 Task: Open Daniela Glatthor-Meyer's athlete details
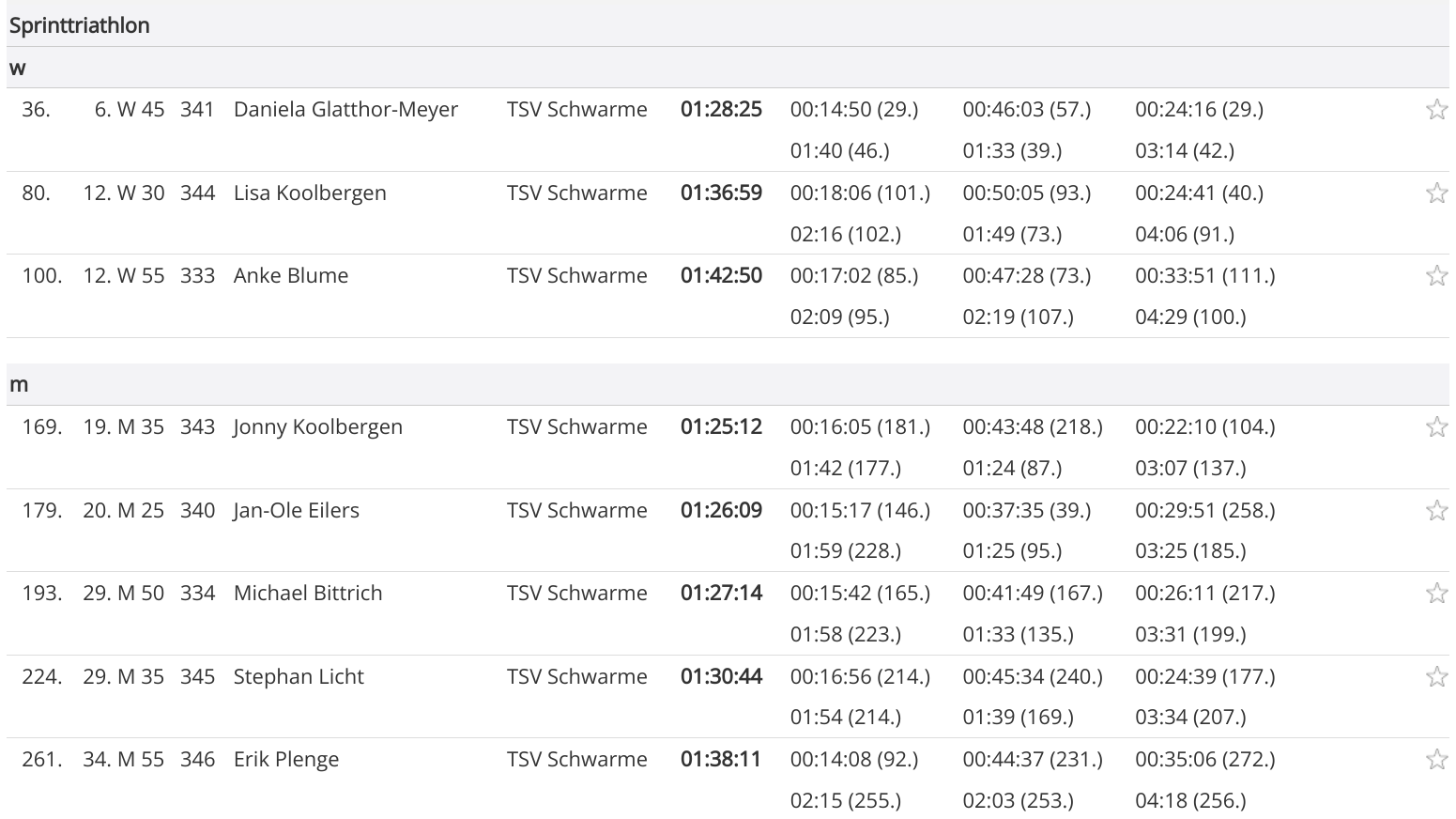pyautogui.click(x=345, y=110)
